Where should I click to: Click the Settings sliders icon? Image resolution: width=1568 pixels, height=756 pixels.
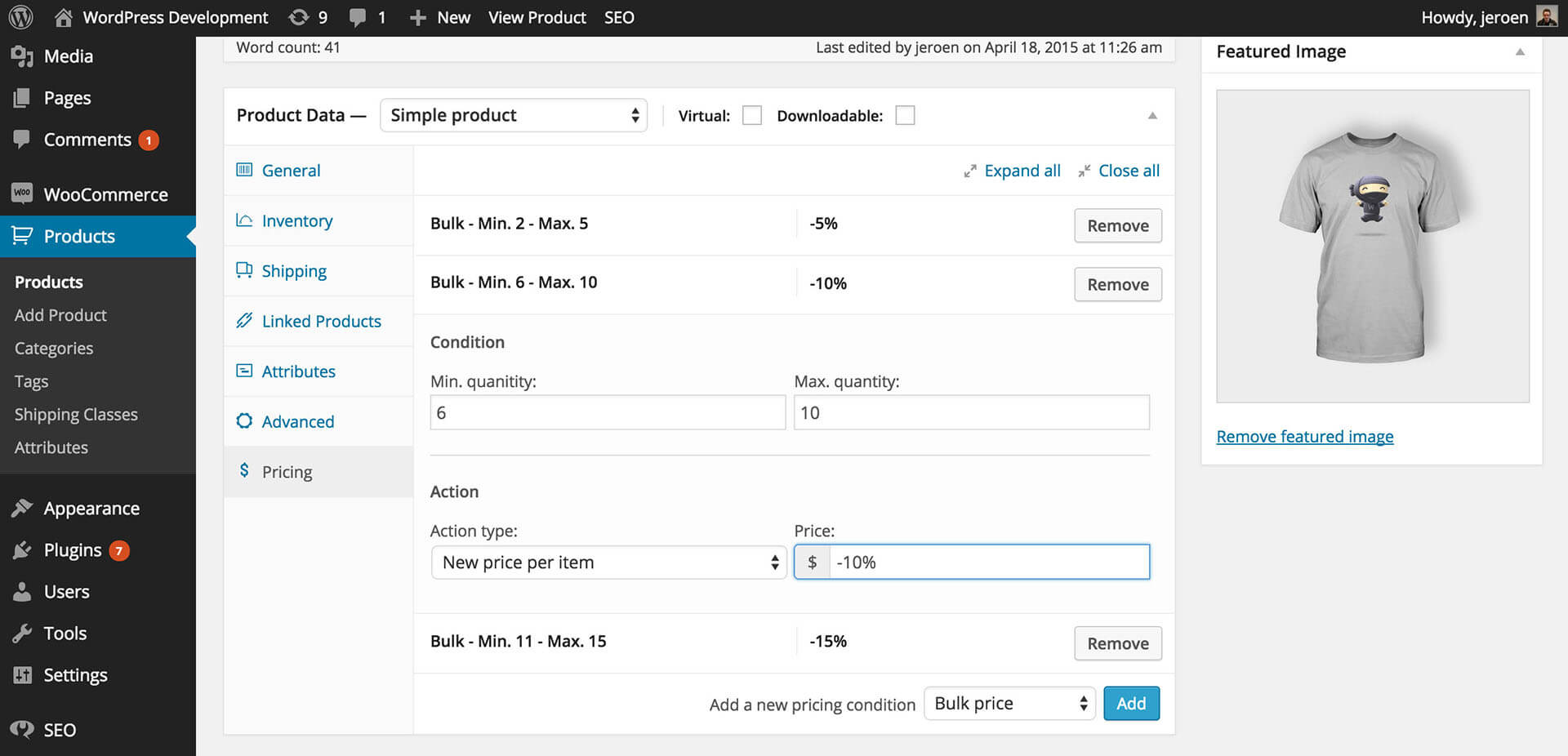click(x=22, y=674)
